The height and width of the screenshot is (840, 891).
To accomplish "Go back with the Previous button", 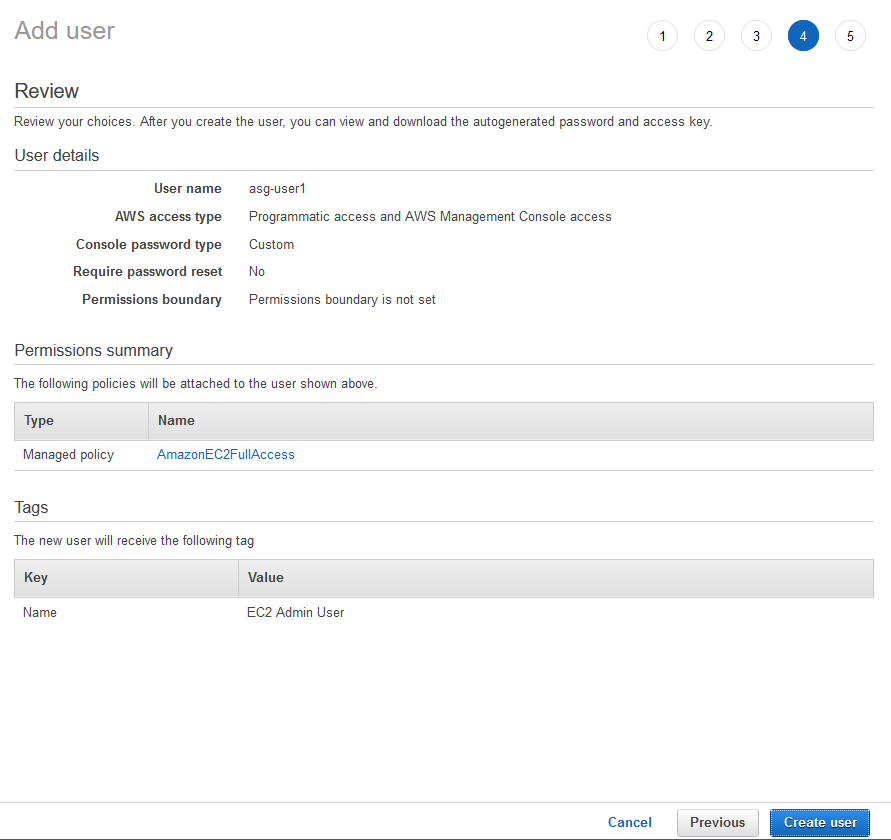I will click(717, 822).
